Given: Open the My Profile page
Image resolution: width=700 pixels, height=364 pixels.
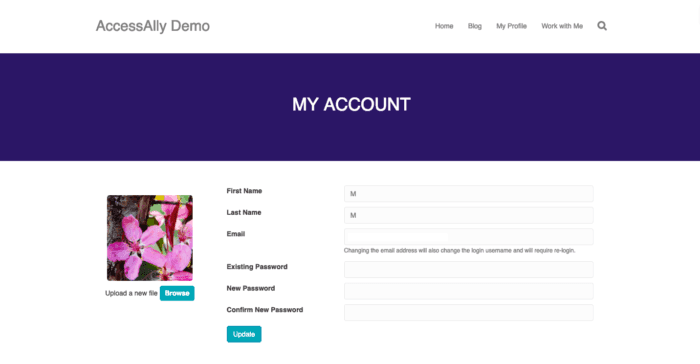Looking at the screenshot, I should (511, 26).
